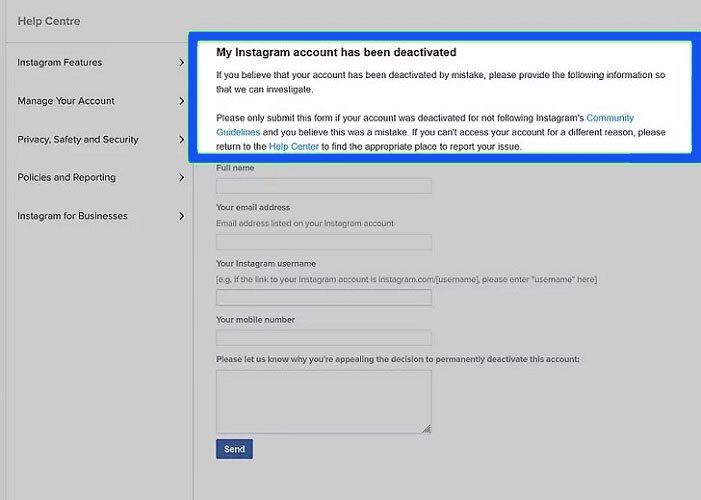Select Instagram for Businesses in the sidebar
This screenshot has height=500, width=701.
[x=72, y=216]
